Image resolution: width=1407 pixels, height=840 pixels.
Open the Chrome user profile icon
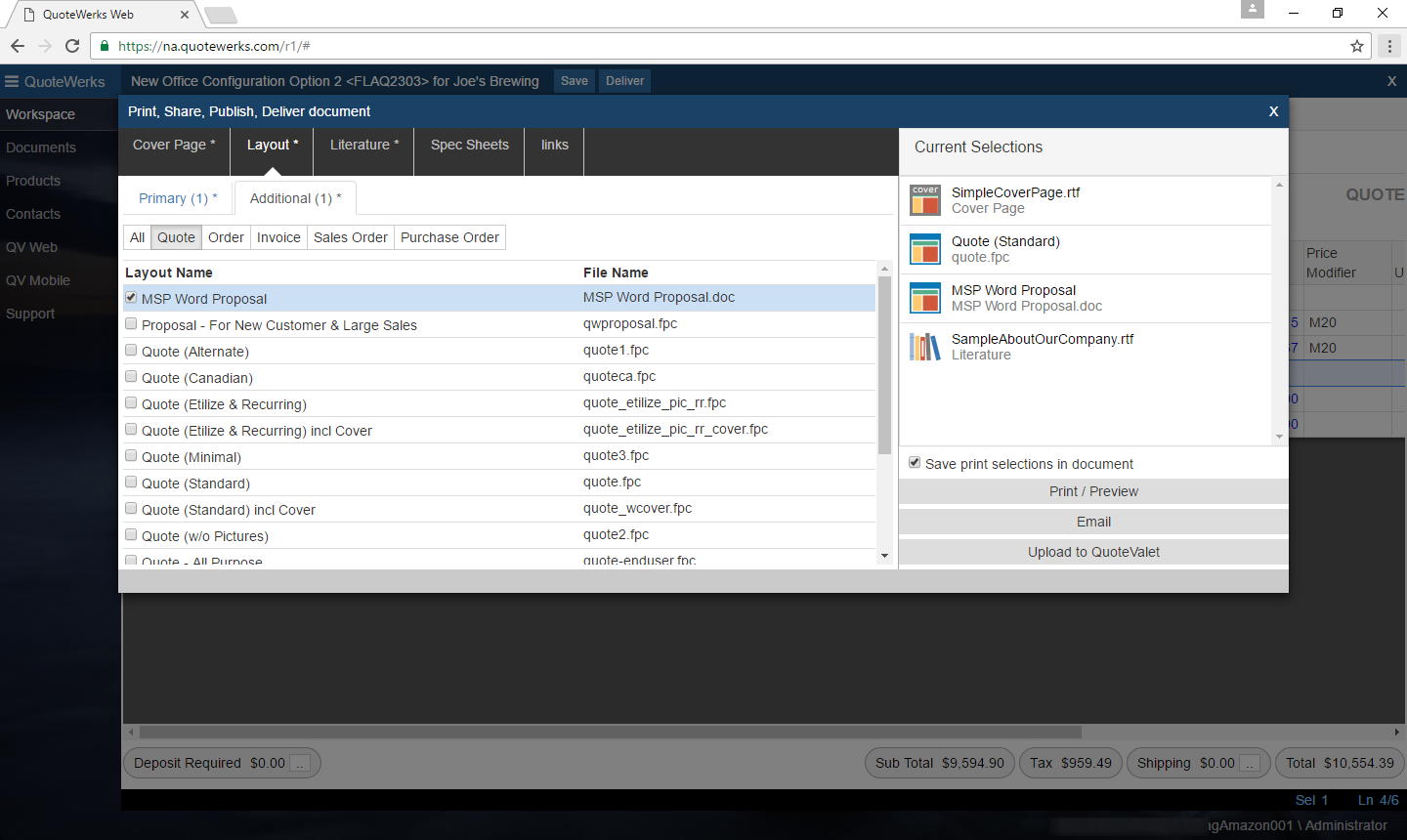(x=1253, y=9)
